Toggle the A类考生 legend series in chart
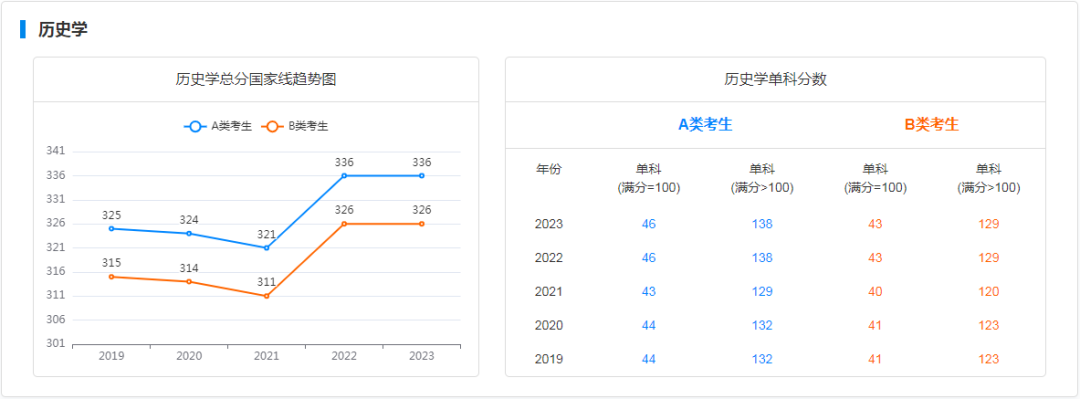 coord(218,127)
